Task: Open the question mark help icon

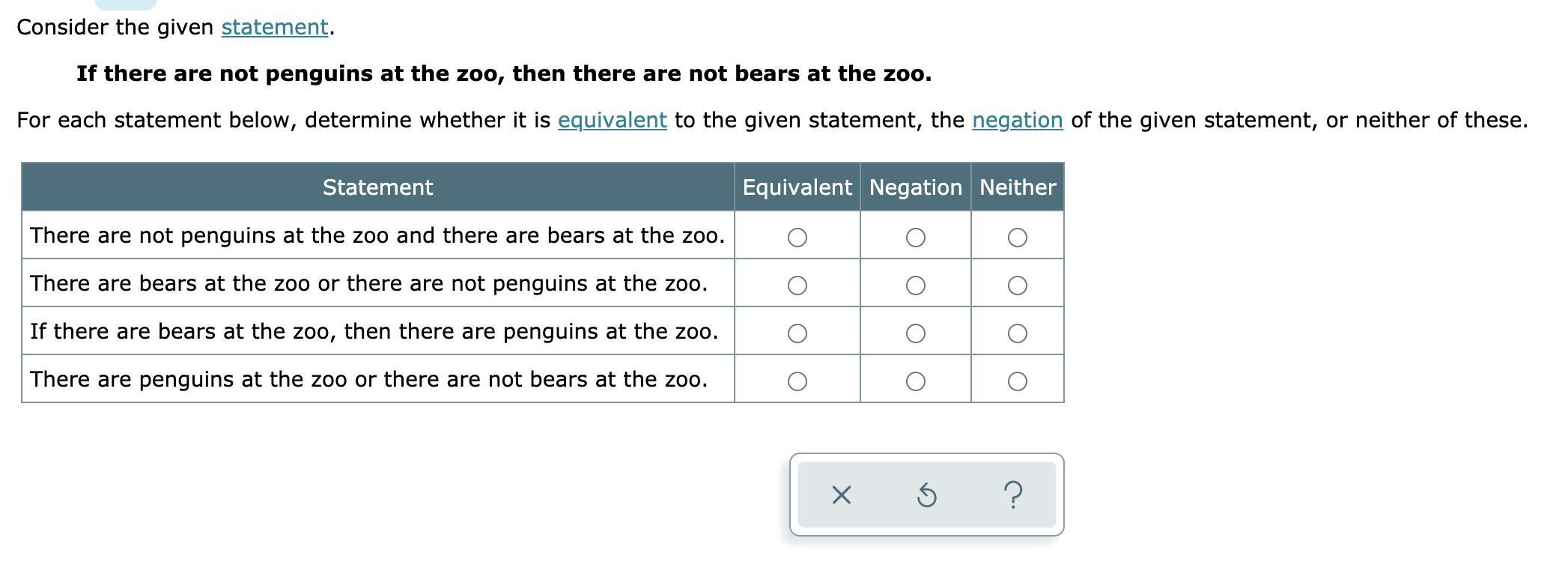Action: (1012, 495)
